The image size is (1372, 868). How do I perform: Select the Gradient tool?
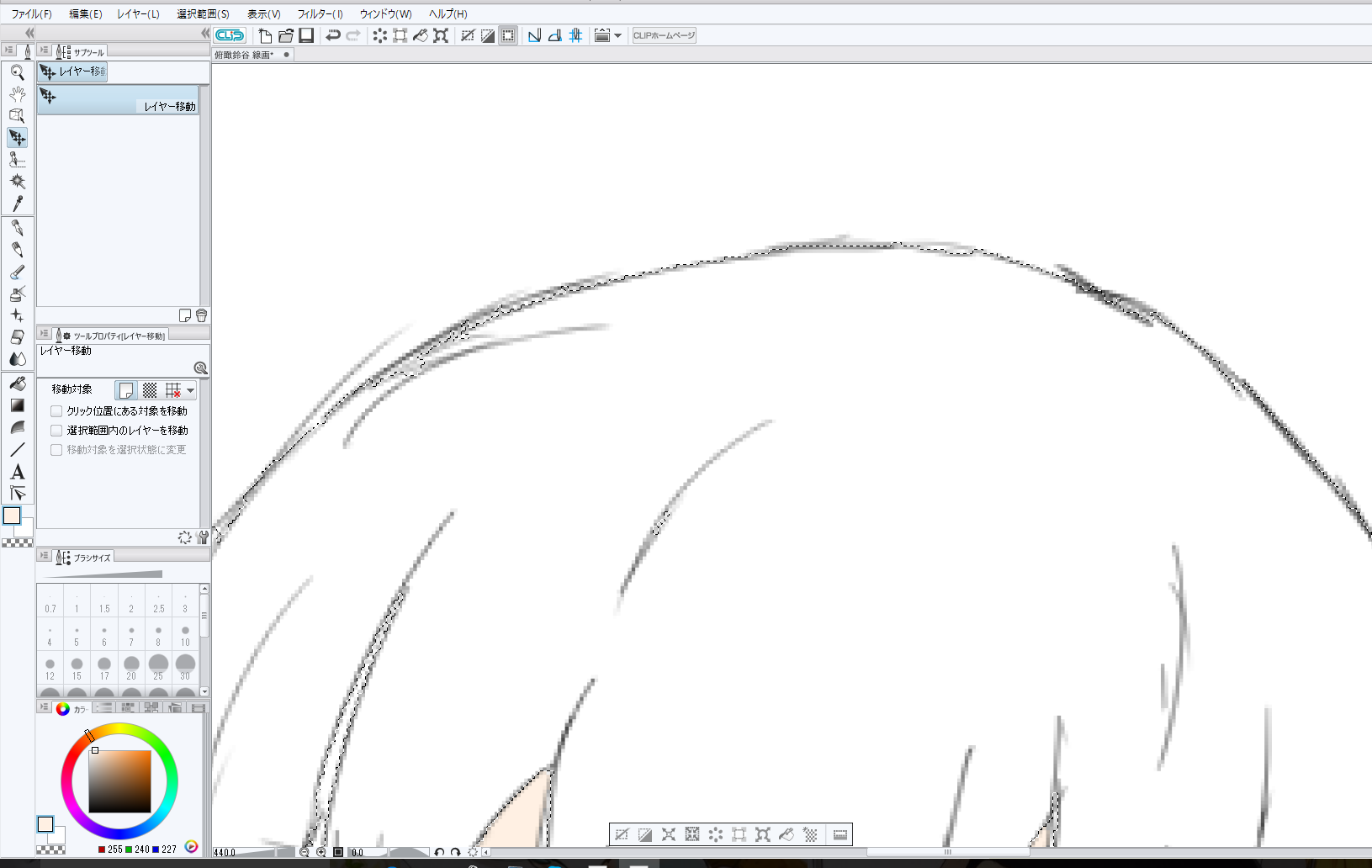17,405
